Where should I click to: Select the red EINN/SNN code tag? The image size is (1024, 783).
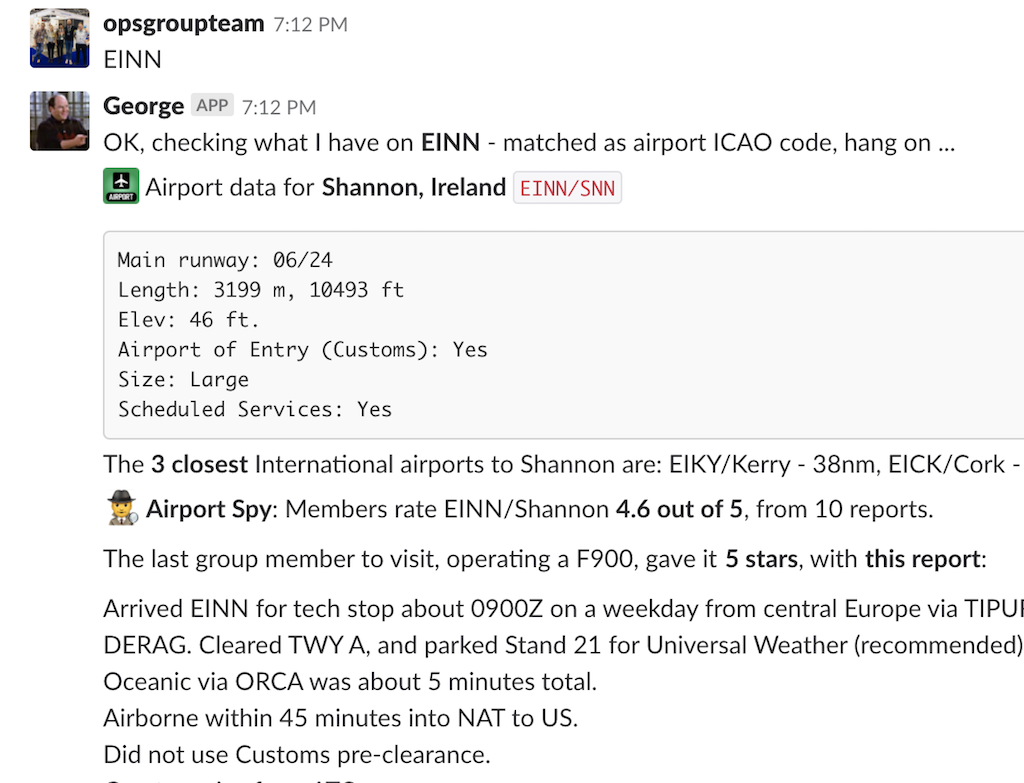tap(567, 188)
